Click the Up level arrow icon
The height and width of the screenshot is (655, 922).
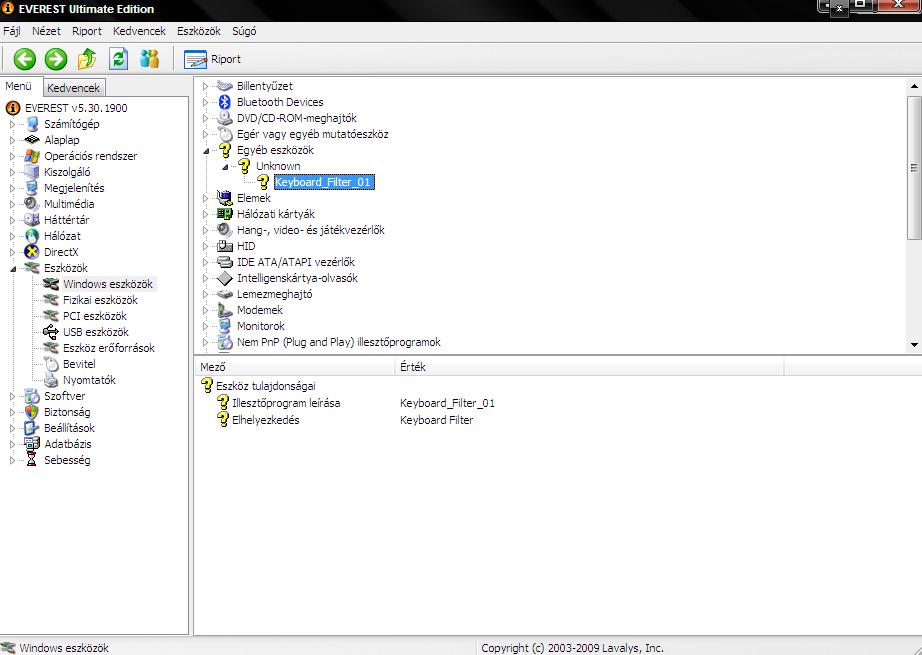coord(87,59)
